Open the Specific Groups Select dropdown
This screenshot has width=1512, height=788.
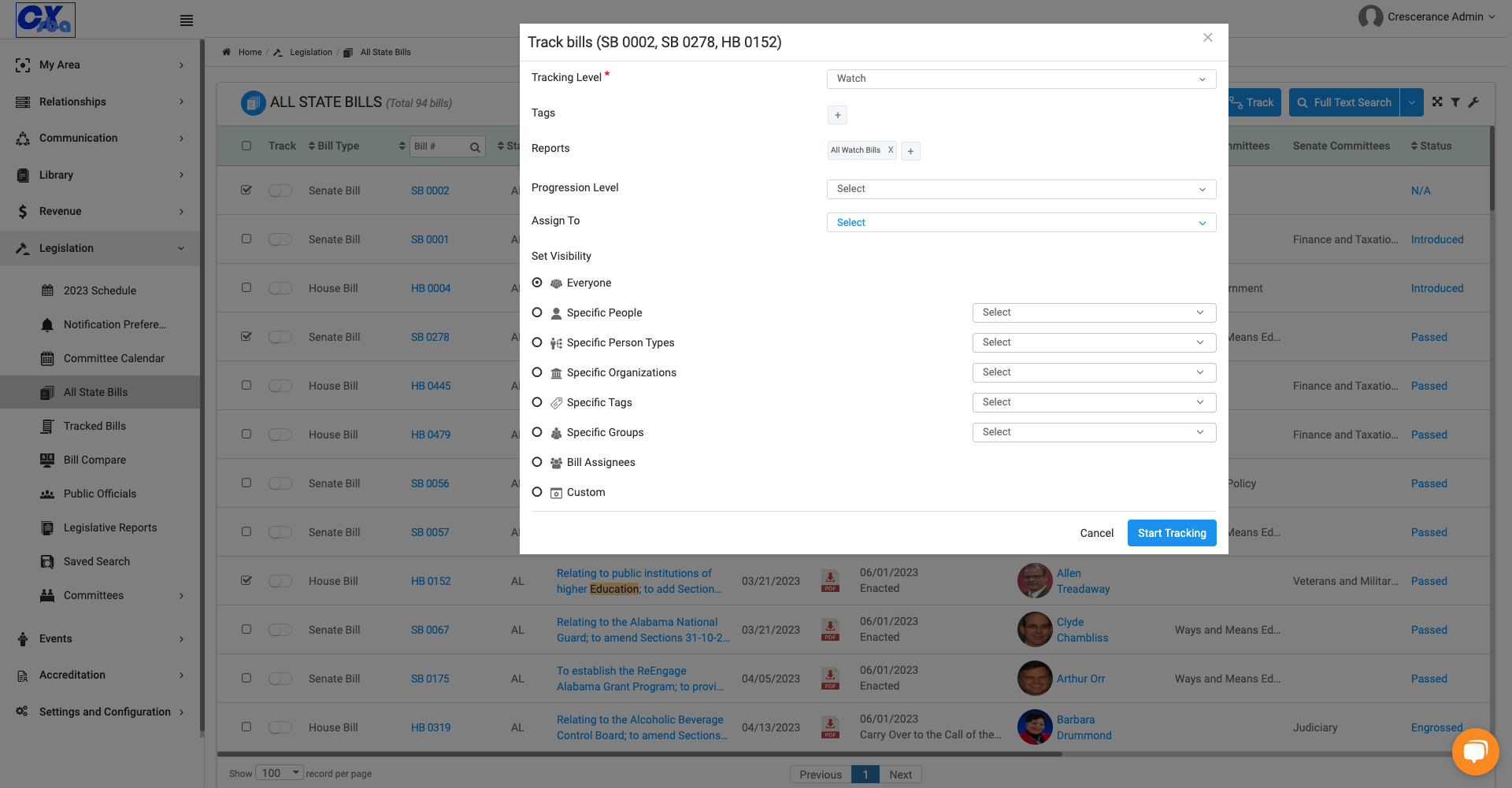coord(1094,432)
